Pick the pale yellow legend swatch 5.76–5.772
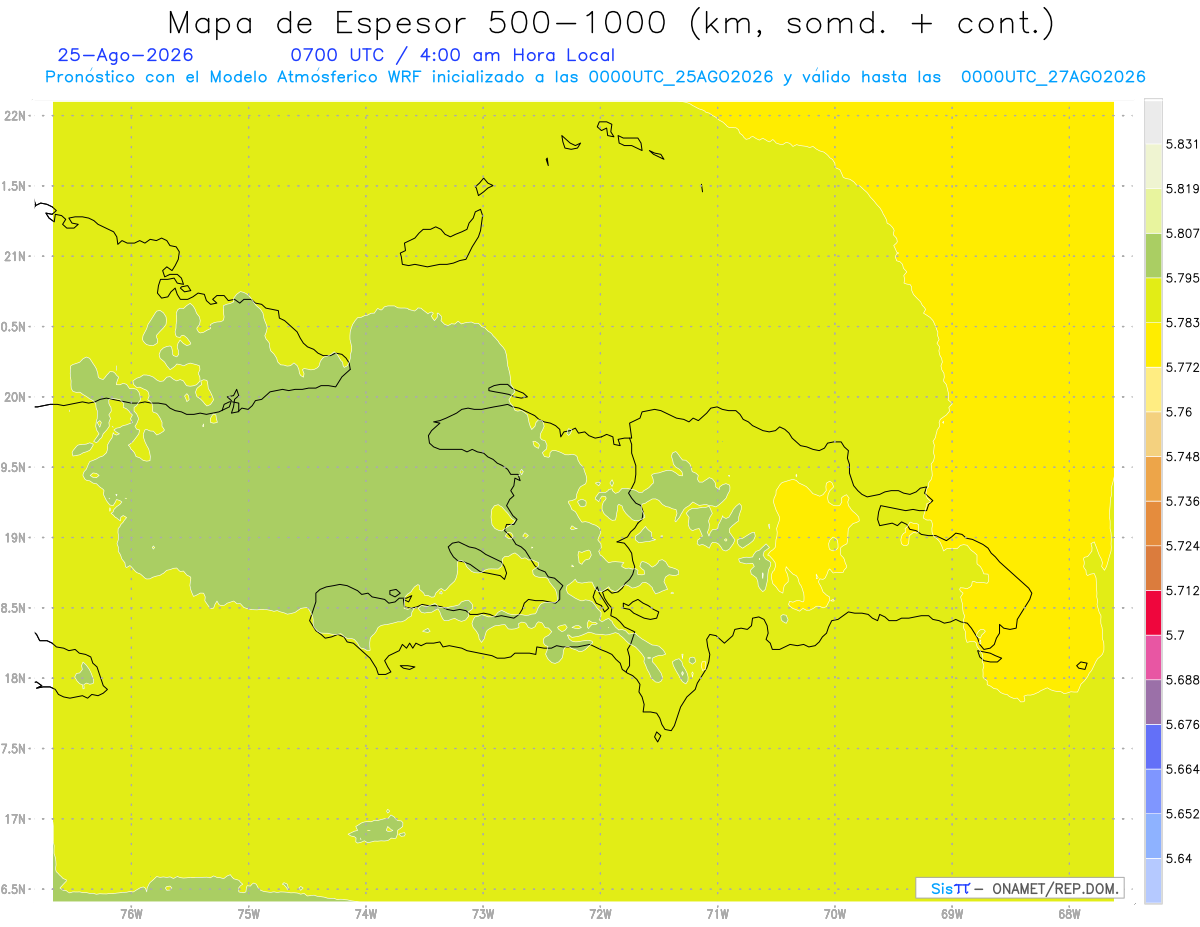The height and width of the screenshot is (927, 1200). (1153, 389)
